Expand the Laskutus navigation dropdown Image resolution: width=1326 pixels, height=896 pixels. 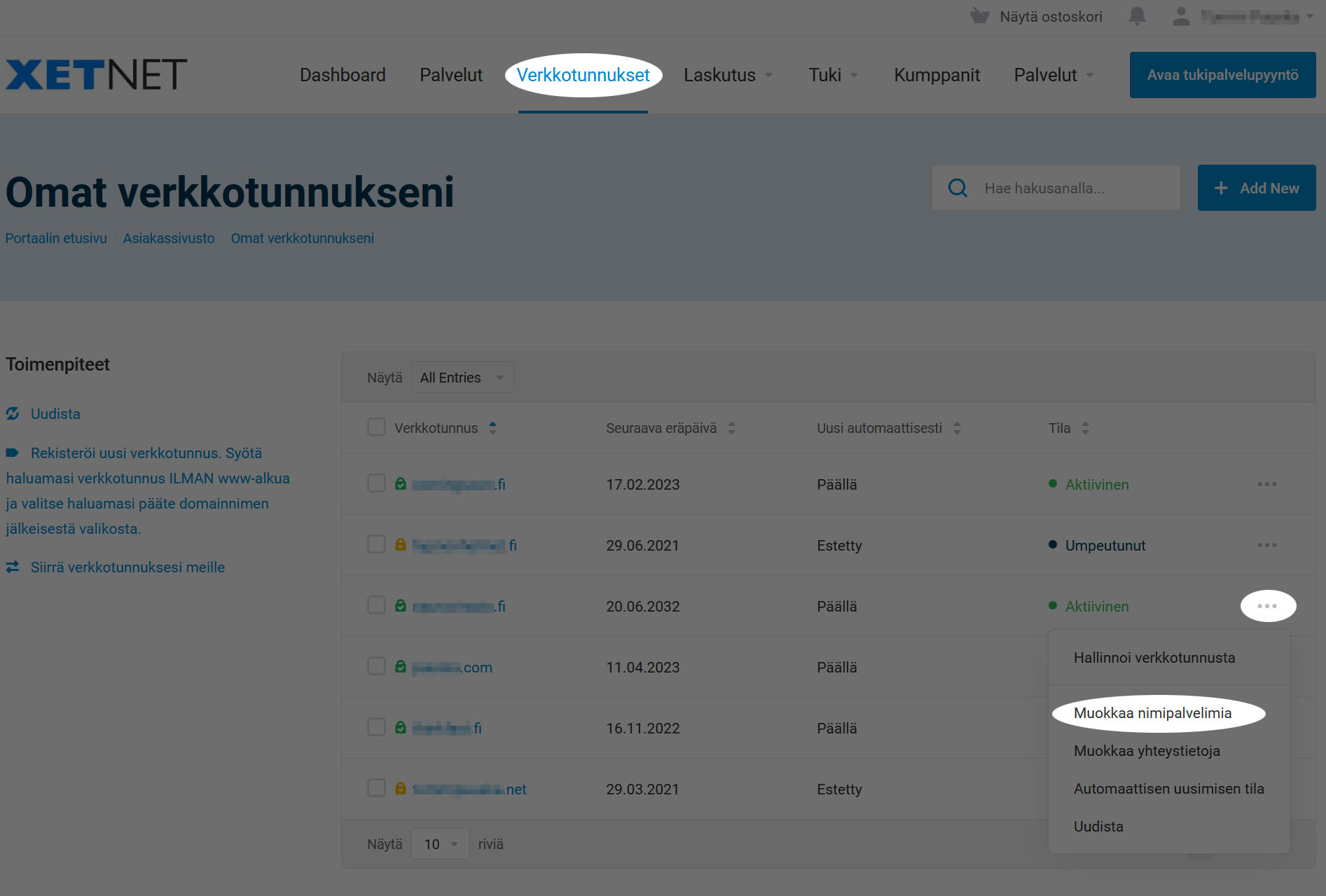[x=728, y=75]
